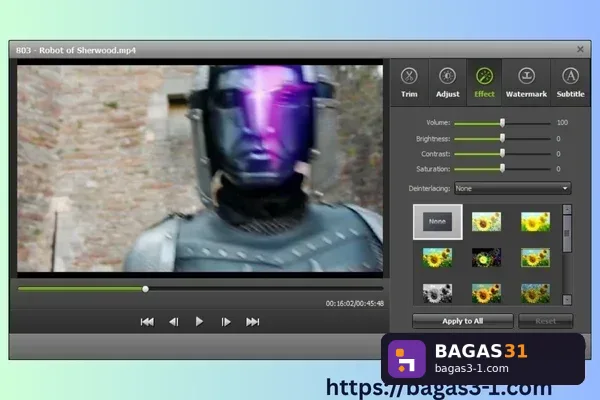Switch to the Adjust tab
The width and height of the screenshot is (600, 400).
(x=447, y=82)
